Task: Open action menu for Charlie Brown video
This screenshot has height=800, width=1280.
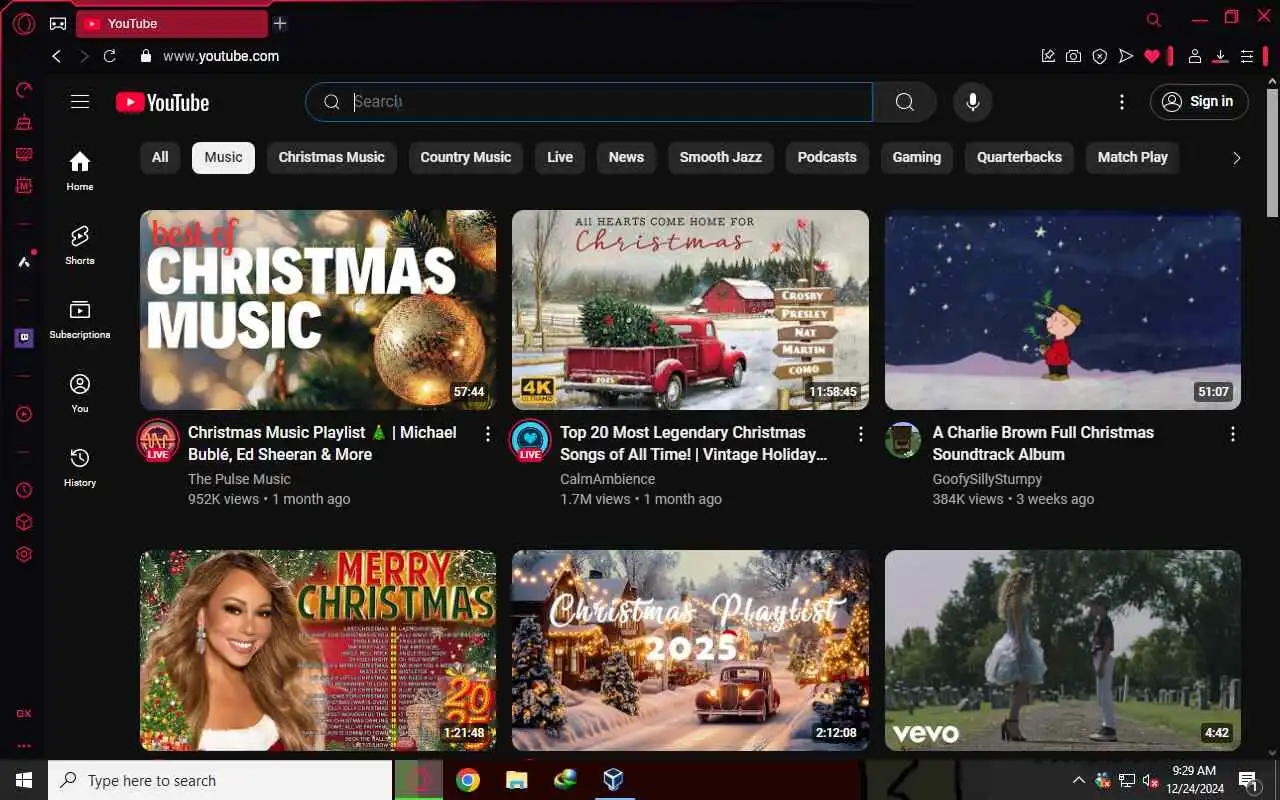Action: [1232, 434]
